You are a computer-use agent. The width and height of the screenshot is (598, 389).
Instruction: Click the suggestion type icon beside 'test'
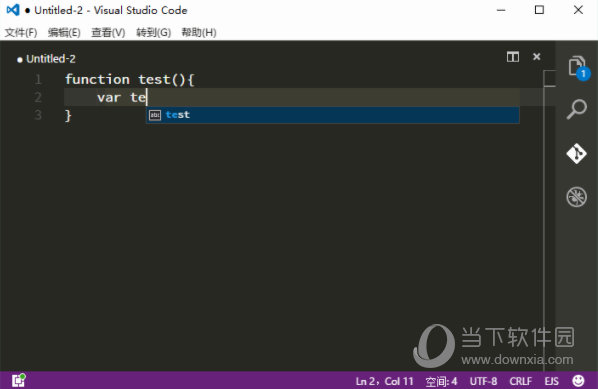(155, 115)
